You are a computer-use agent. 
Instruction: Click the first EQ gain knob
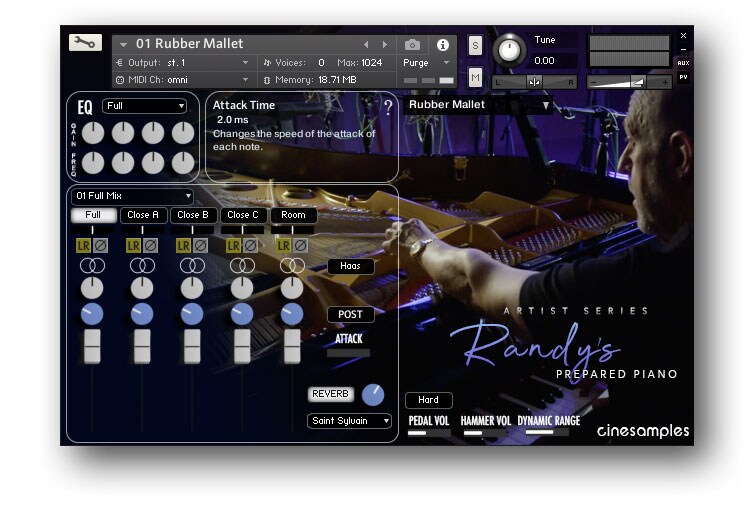pos(93,133)
